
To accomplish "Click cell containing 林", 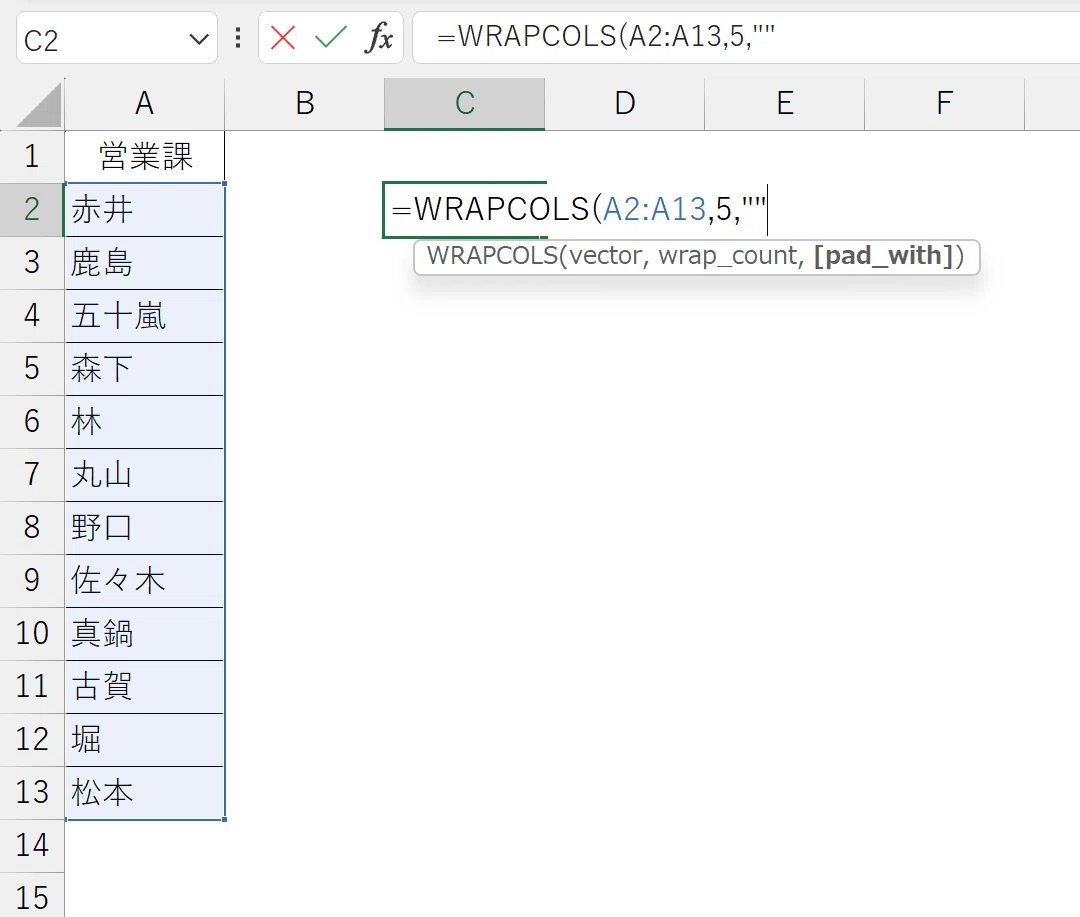I will pos(145,422).
